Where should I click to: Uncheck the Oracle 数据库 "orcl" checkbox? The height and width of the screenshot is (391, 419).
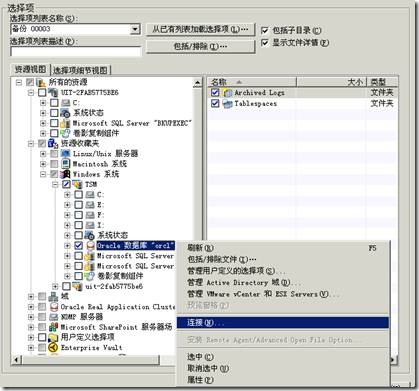point(78,246)
